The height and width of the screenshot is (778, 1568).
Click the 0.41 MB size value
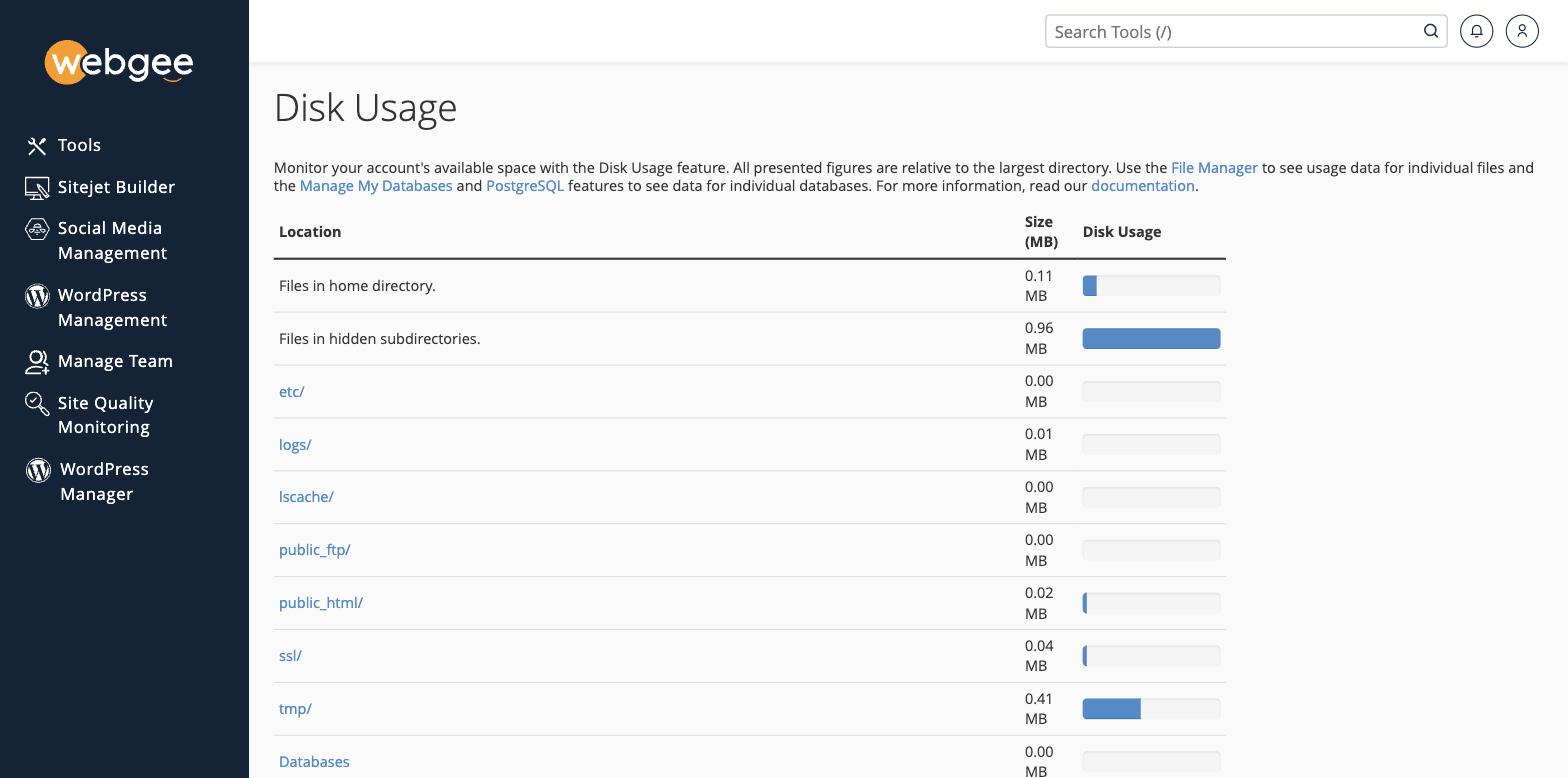coord(1039,709)
